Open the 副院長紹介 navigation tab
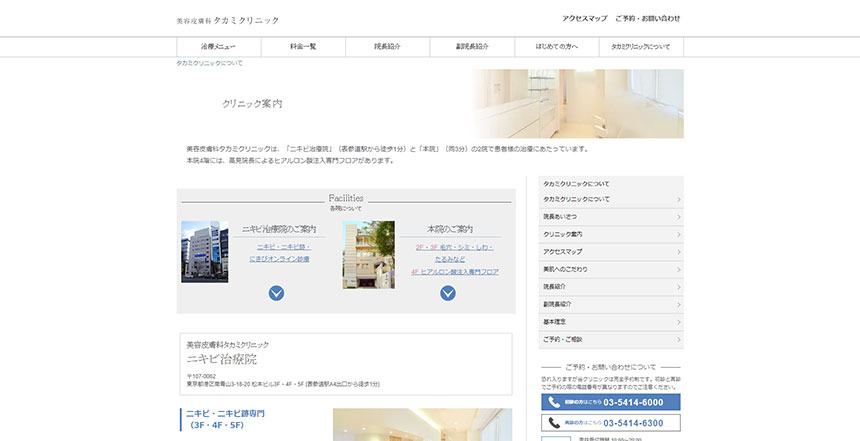 (472, 47)
